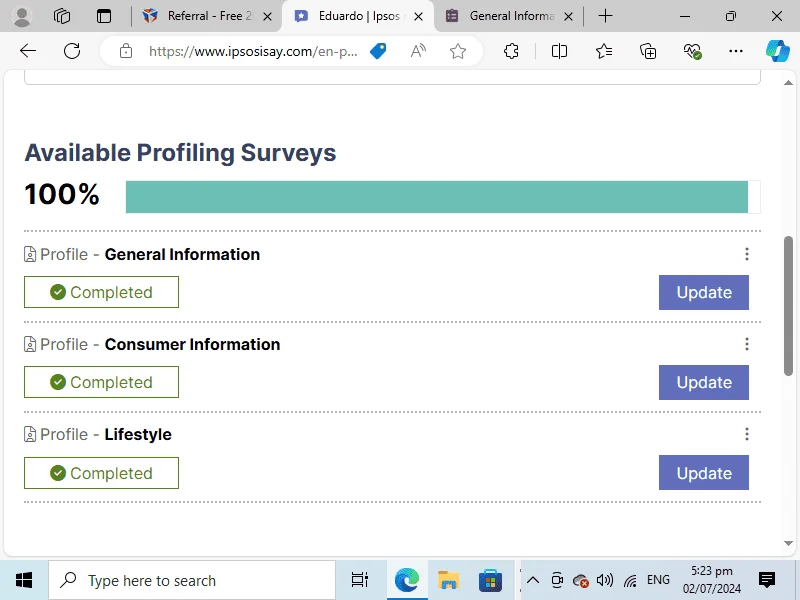Open Collections icon in toolbar
This screenshot has height=600, width=800.
pos(648,51)
